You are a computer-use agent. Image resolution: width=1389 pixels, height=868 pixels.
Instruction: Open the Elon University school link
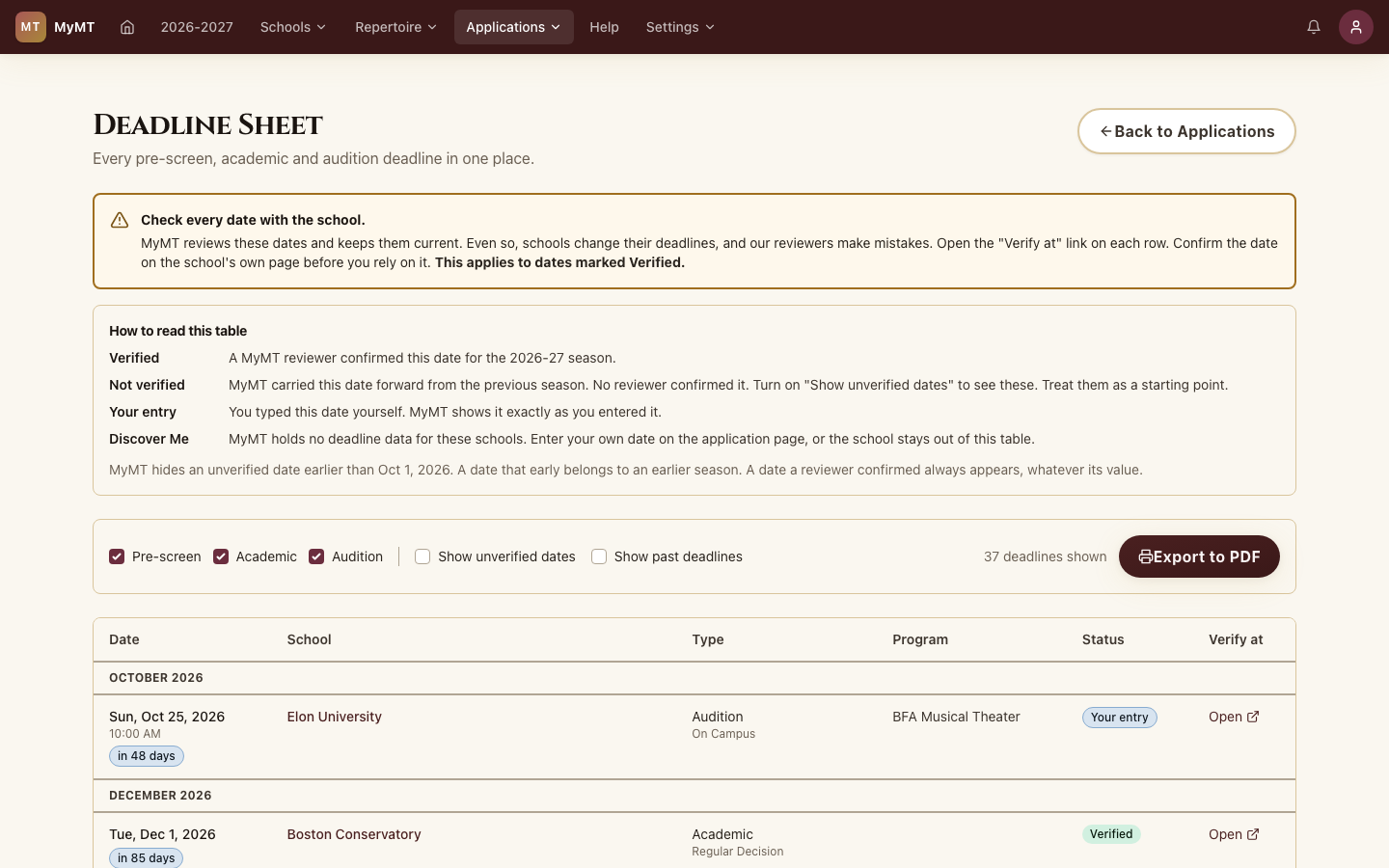pos(334,717)
